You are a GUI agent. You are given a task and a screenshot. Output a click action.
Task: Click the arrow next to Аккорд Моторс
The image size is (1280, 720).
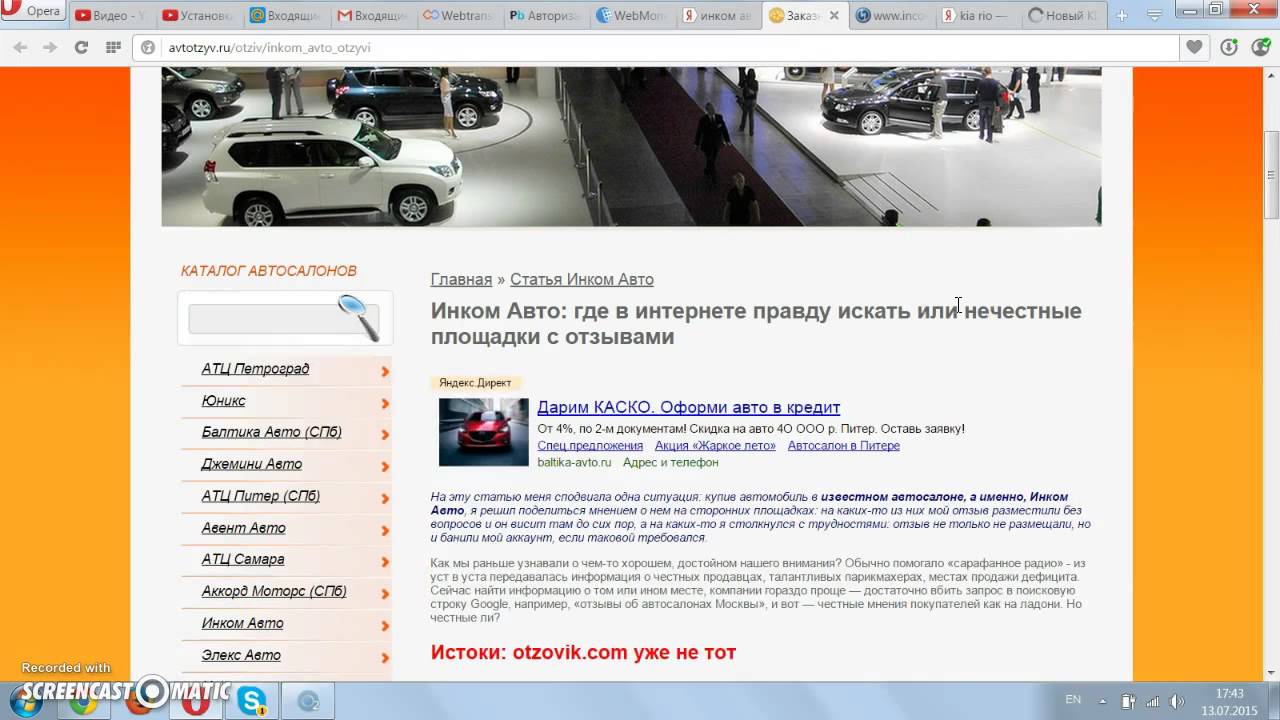pos(385,594)
